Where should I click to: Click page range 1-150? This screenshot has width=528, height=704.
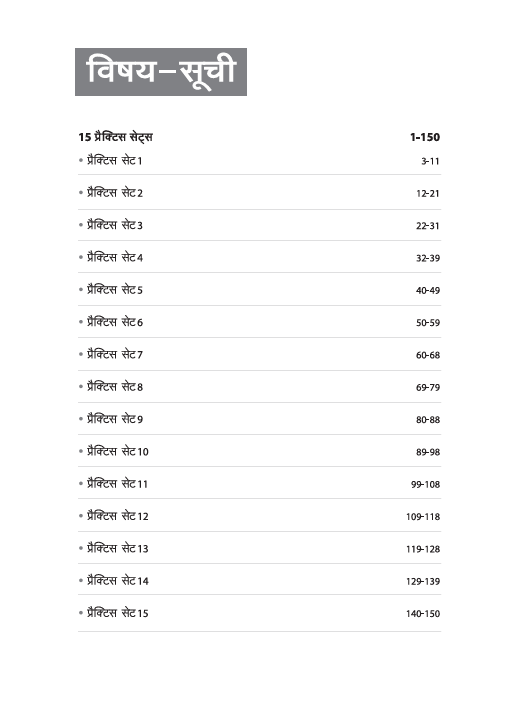(x=425, y=137)
